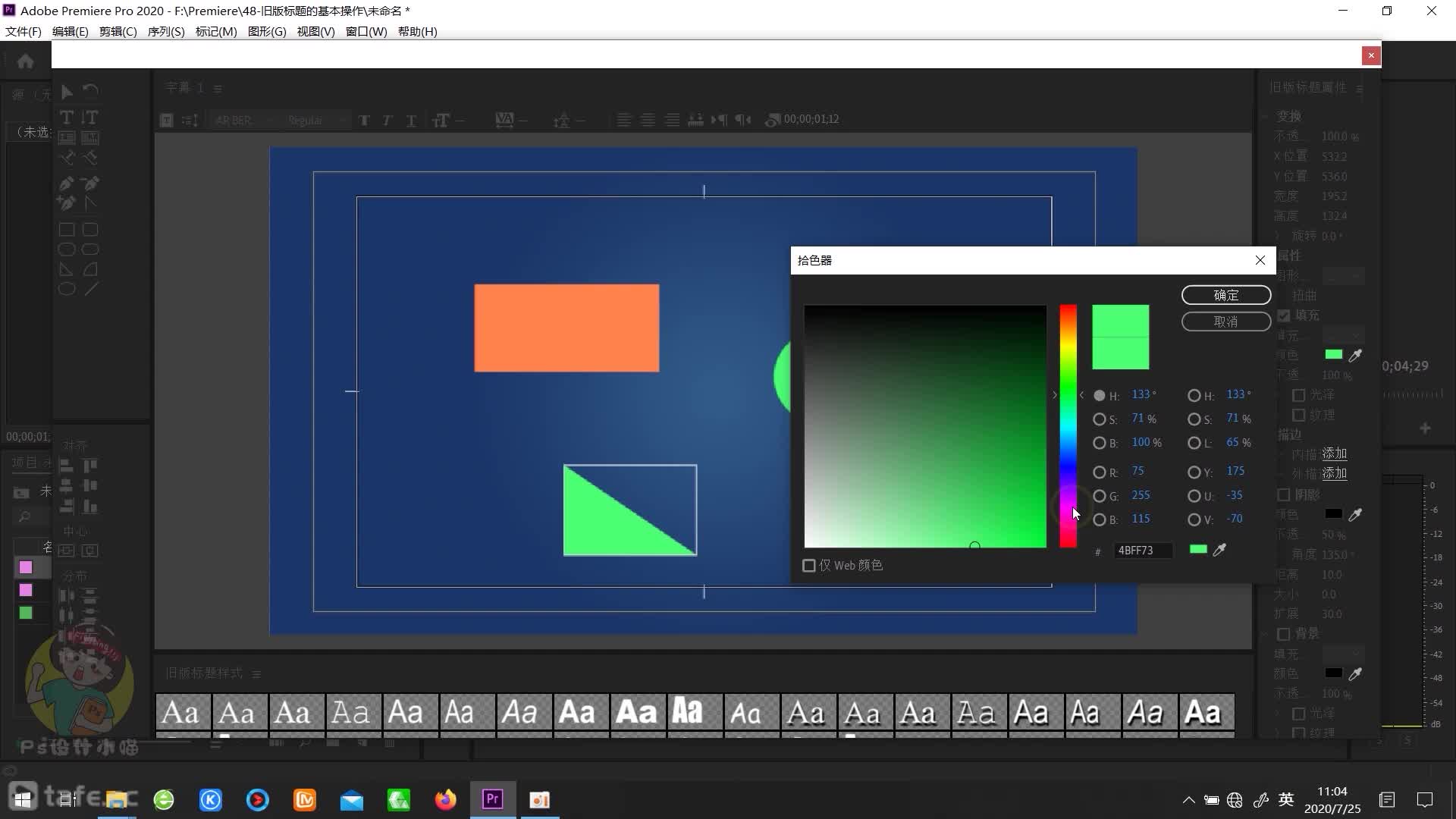Select the Y radio button
Screen dimensions: 1456x819
(1194, 472)
